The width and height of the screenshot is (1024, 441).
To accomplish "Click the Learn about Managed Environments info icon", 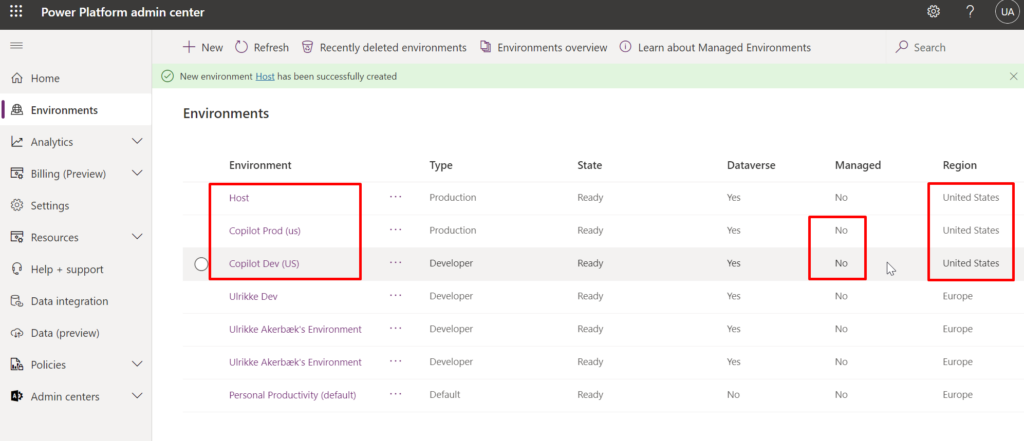I will pos(625,47).
